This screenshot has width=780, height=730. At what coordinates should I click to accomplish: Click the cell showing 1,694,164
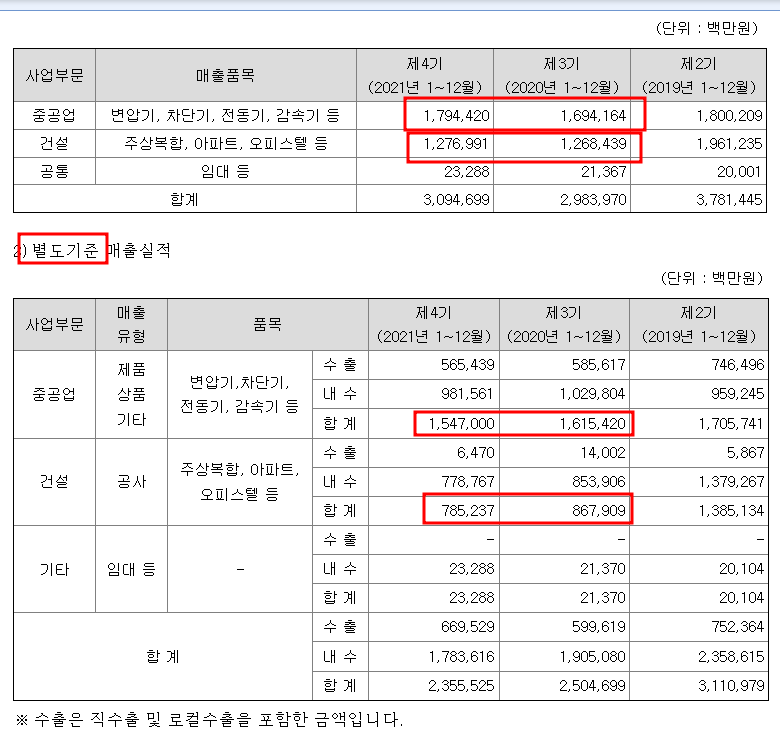pyautogui.click(x=593, y=116)
